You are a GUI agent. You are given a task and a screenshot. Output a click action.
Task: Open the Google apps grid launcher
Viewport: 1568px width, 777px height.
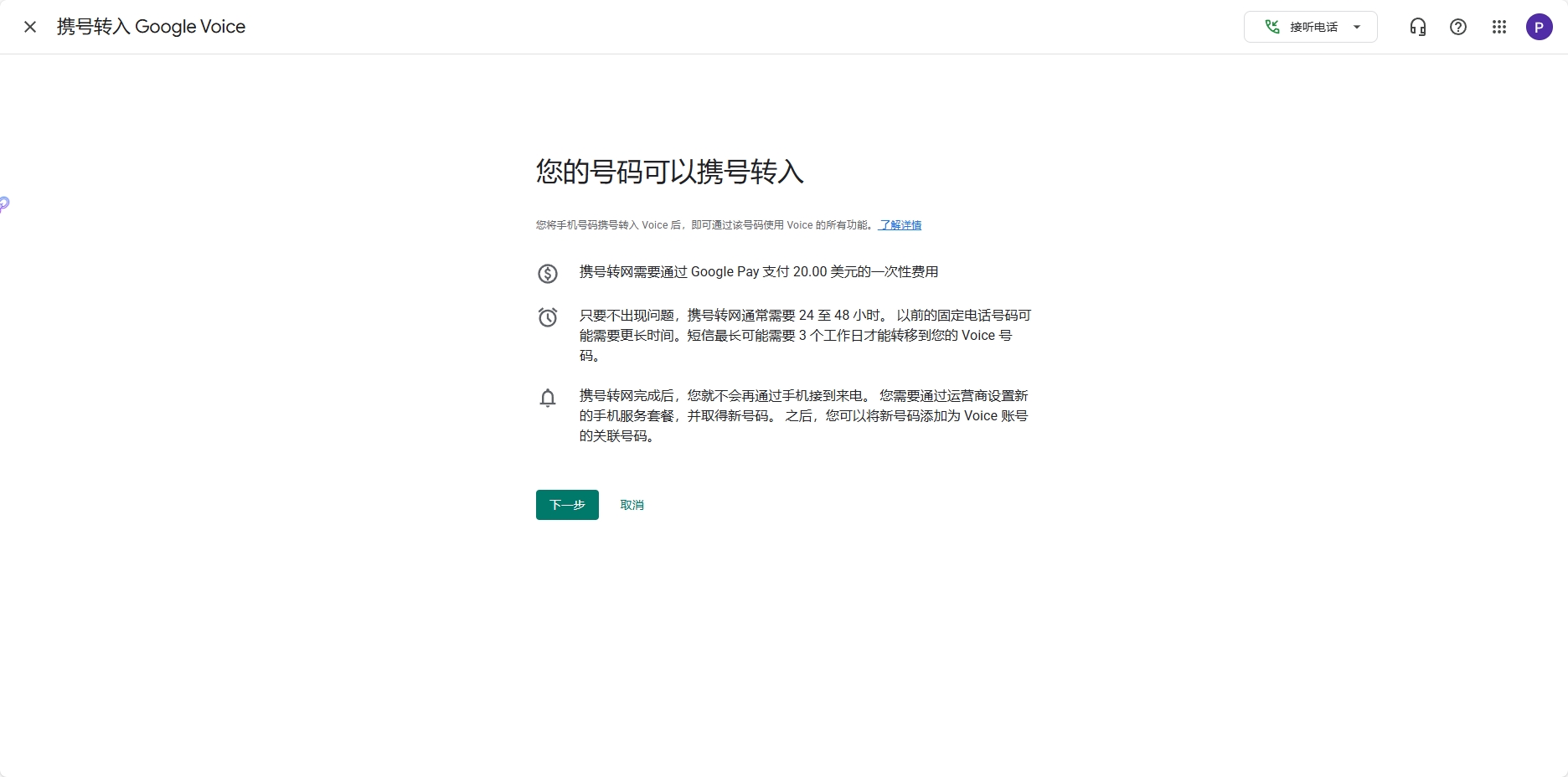point(1499,27)
